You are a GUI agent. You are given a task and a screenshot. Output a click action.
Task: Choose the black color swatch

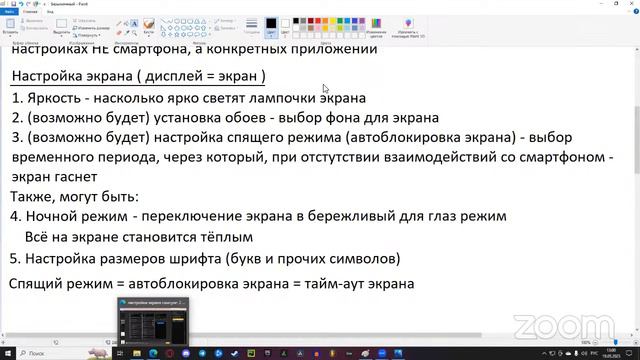pyautogui.click(x=296, y=20)
